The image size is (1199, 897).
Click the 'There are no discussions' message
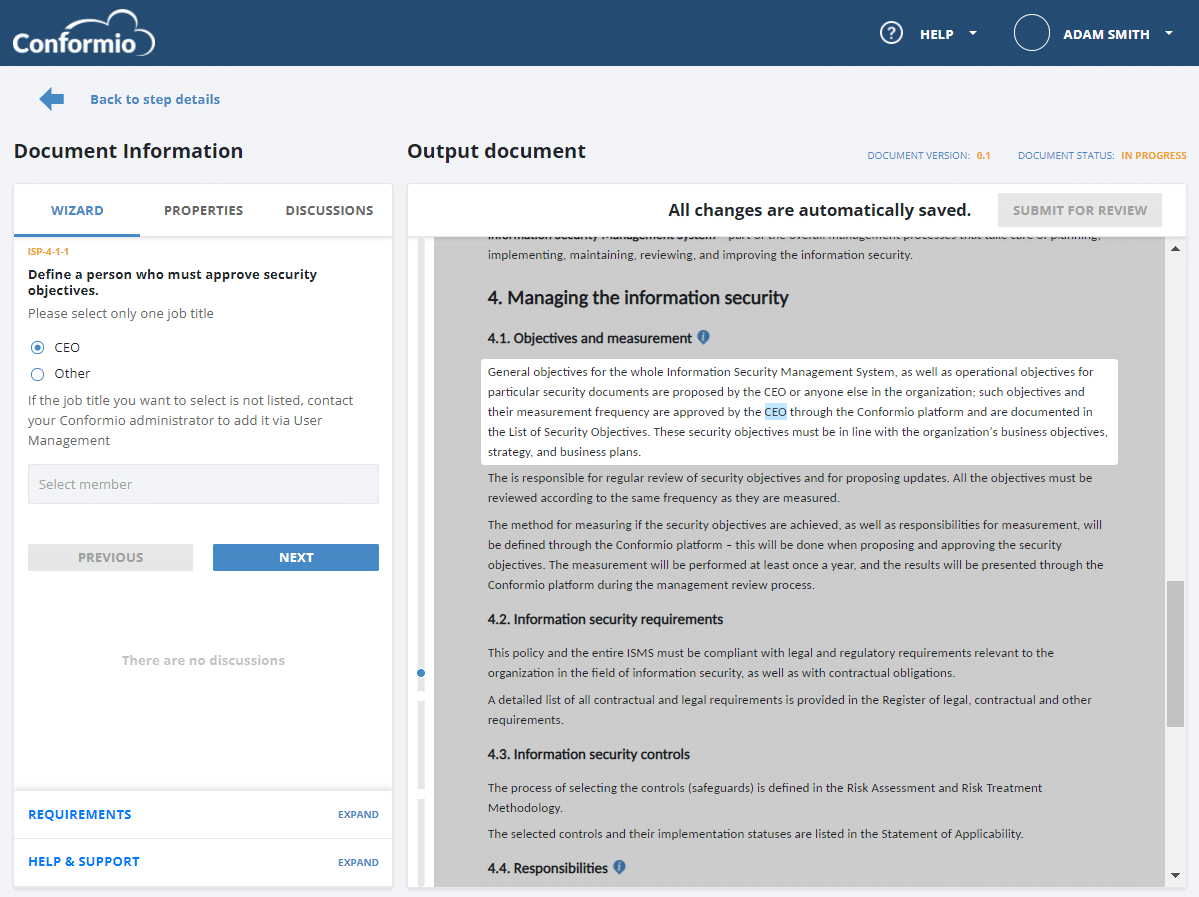[203, 660]
